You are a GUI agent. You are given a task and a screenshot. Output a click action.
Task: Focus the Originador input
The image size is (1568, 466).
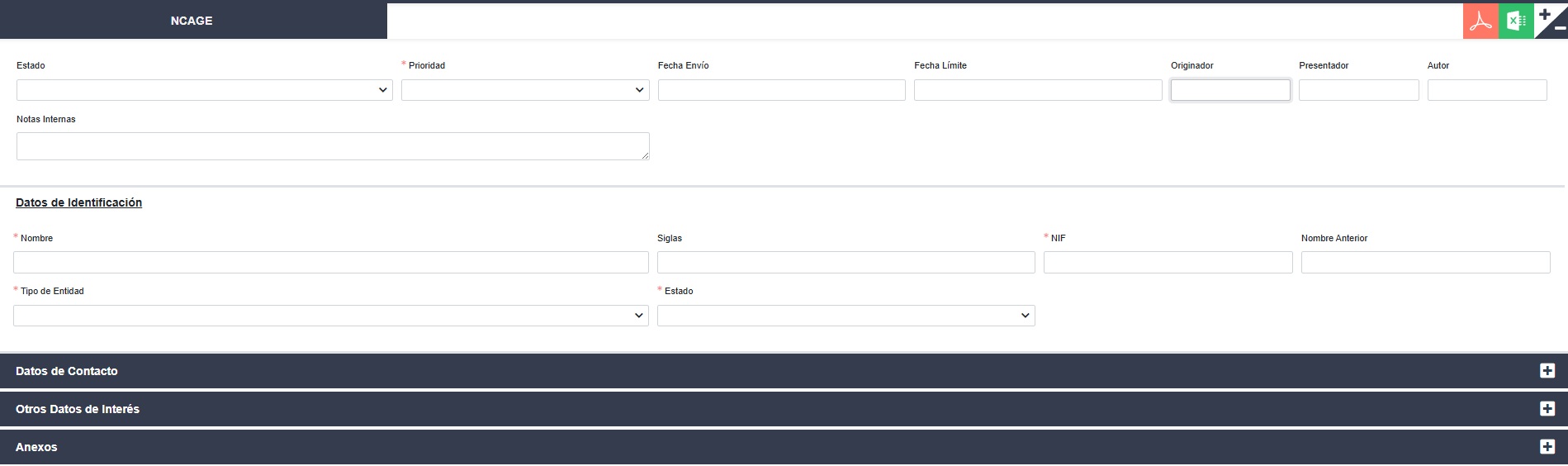point(1230,90)
